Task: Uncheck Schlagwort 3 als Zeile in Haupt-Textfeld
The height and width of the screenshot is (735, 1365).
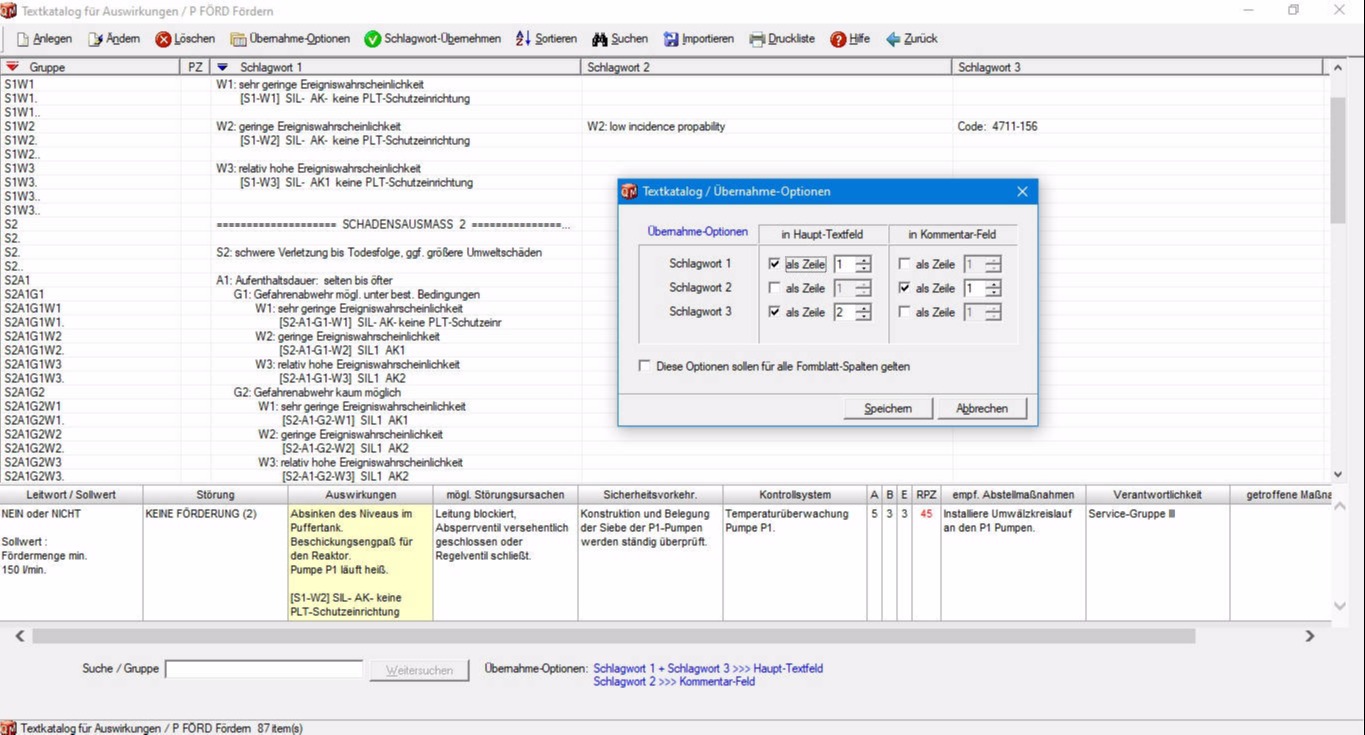Action: point(774,312)
